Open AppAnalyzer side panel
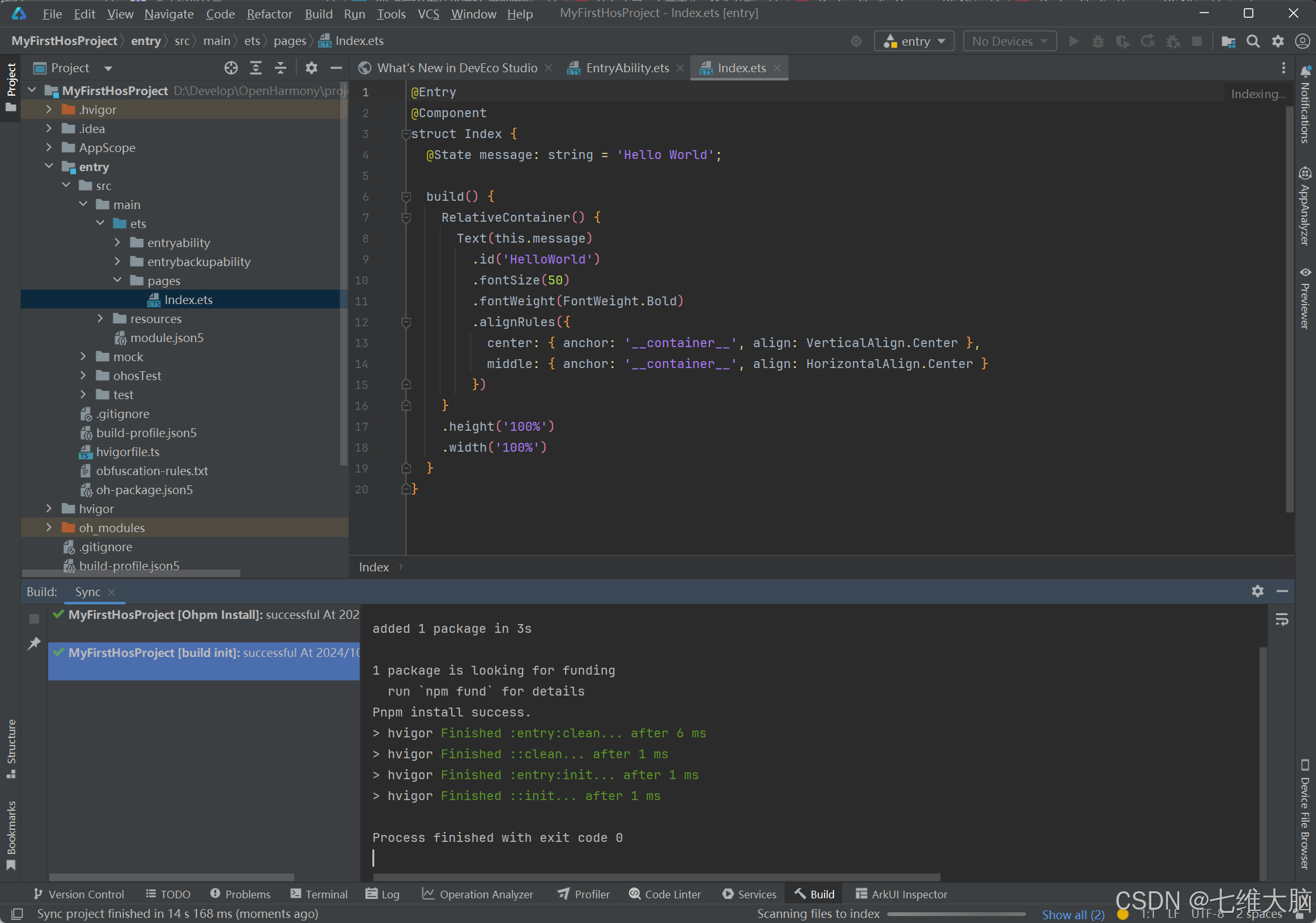This screenshot has width=1316, height=923. (x=1305, y=206)
